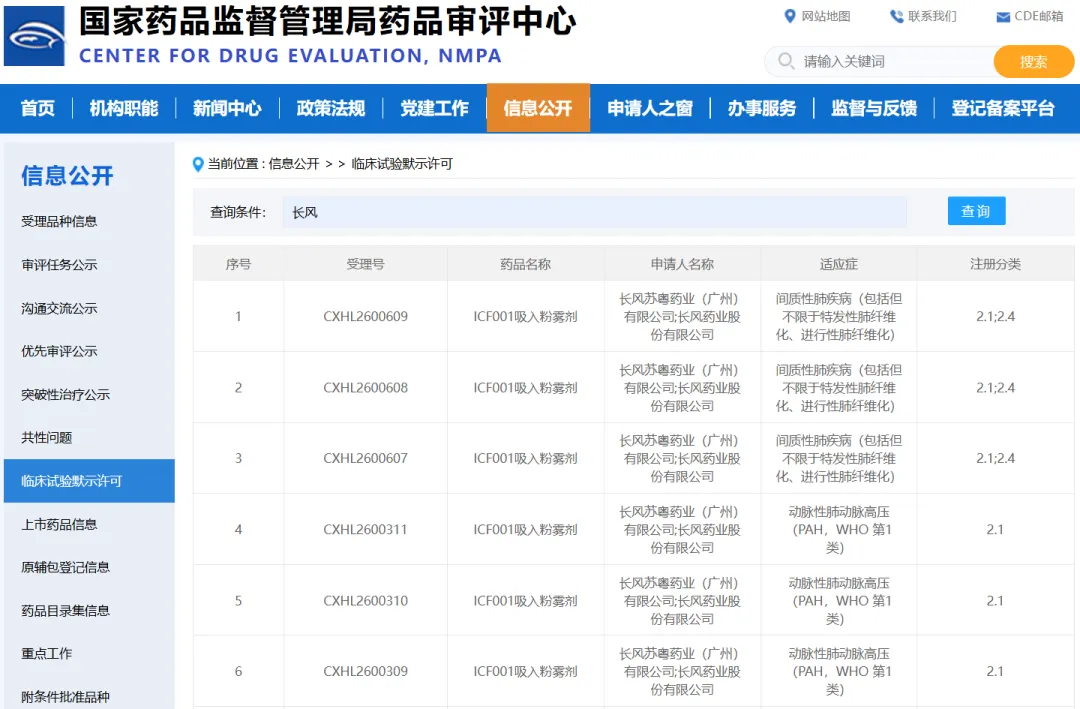Click the blue 查询 button
This screenshot has width=1080, height=709.
pyautogui.click(x=976, y=211)
